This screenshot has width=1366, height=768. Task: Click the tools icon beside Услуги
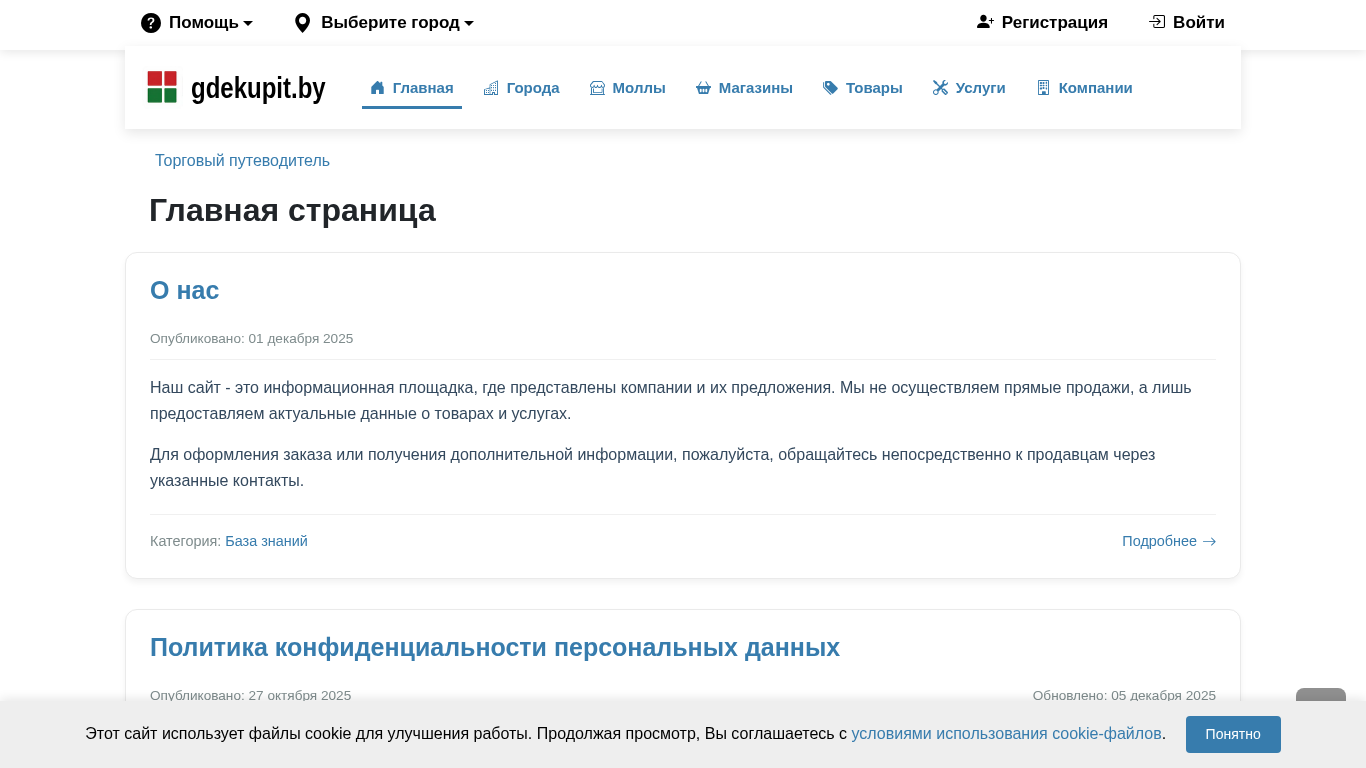(940, 88)
